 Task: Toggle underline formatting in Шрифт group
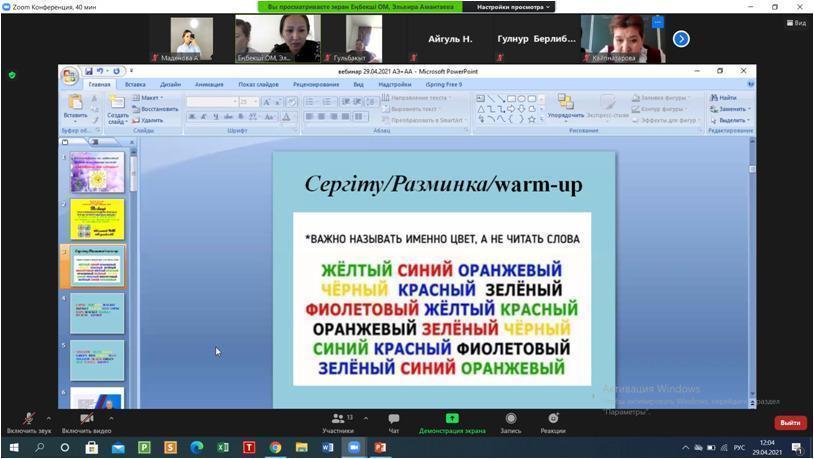pos(216,117)
